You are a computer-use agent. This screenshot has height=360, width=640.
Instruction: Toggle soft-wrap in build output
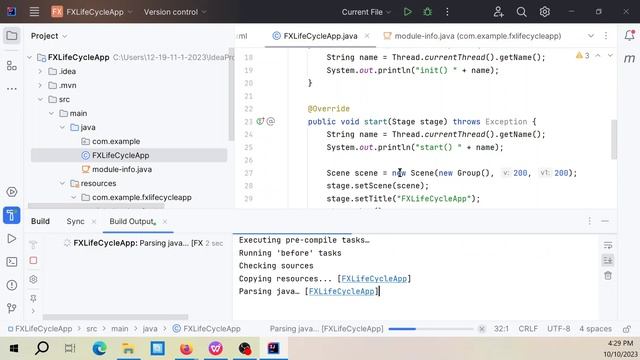point(608,245)
